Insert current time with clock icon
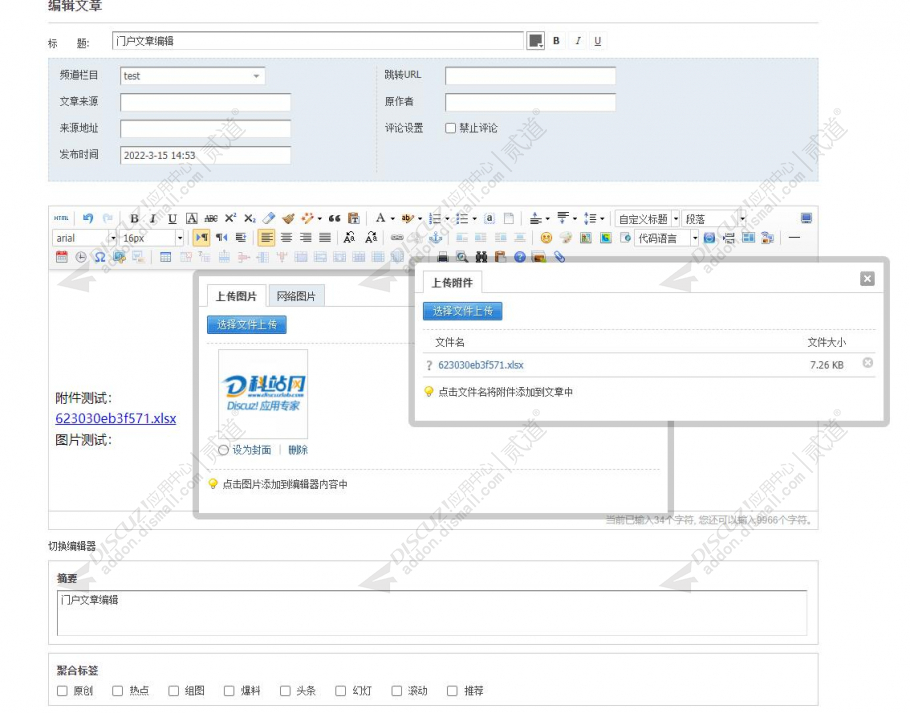The height and width of the screenshot is (713, 910). point(81,257)
